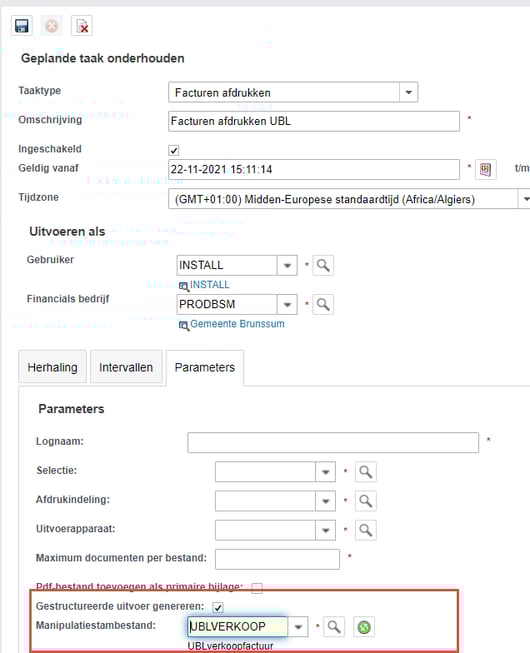Click into the Lognaam text field

(333, 442)
